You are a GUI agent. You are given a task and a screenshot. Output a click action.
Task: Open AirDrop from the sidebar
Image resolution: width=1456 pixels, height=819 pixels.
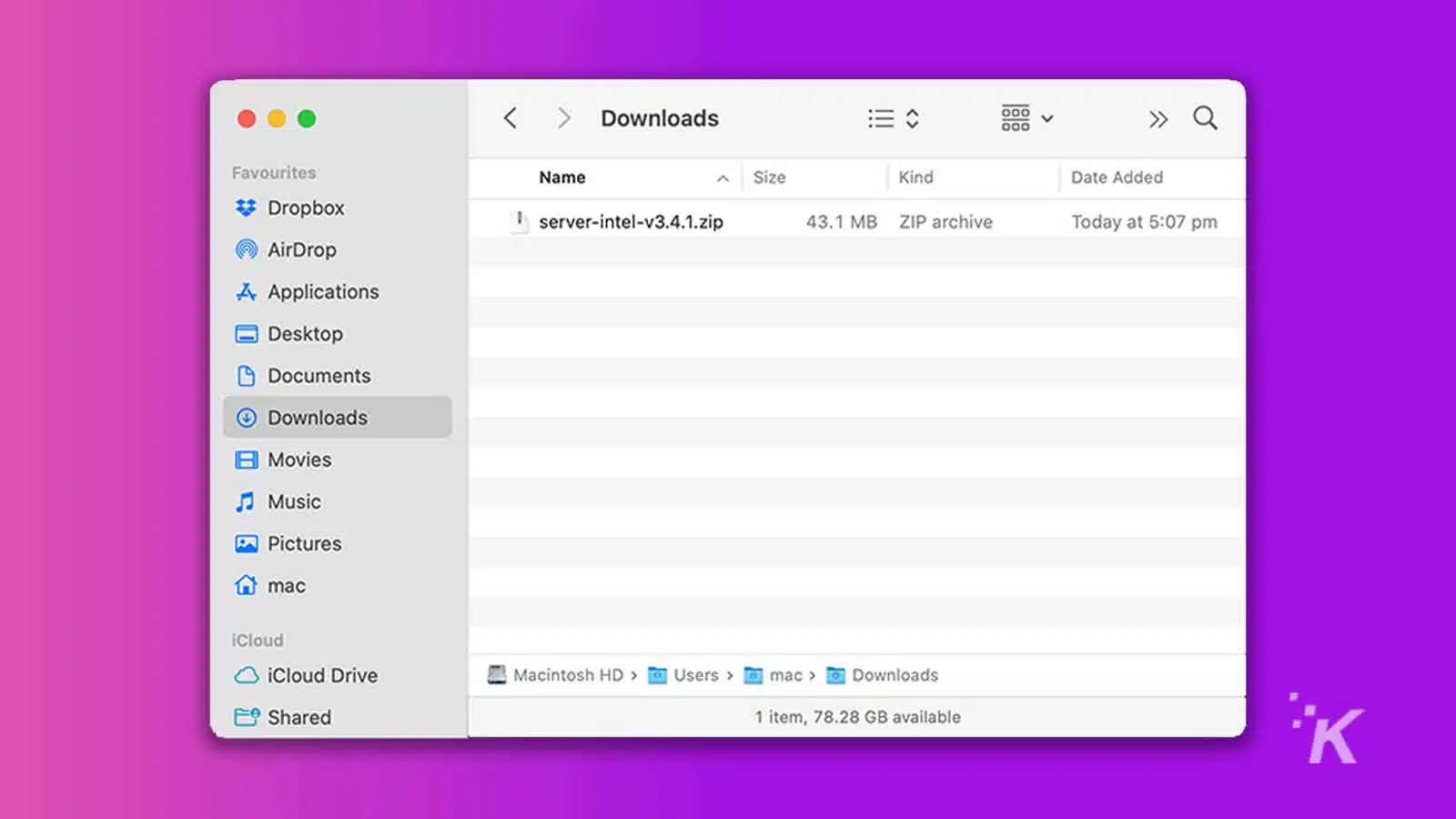[x=301, y=249]
